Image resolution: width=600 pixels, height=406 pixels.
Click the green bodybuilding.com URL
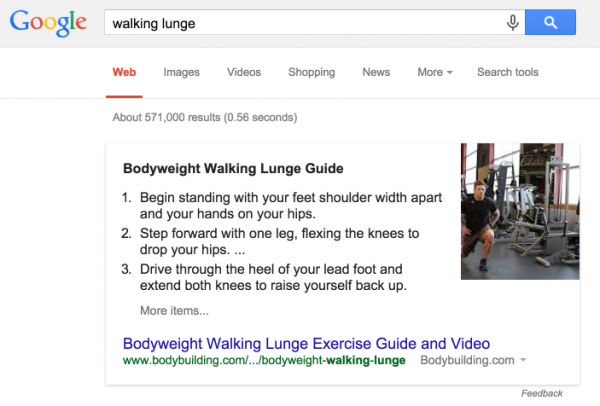click(x=264, y=360)
